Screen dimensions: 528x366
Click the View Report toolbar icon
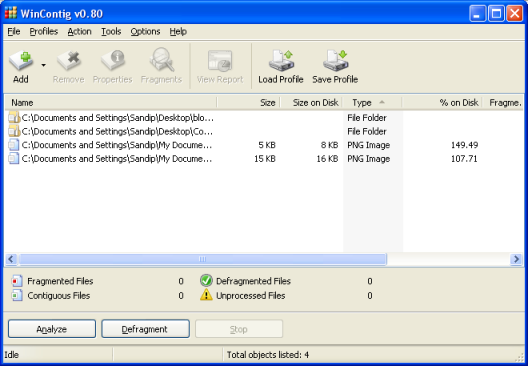click(x=220, y=61)
